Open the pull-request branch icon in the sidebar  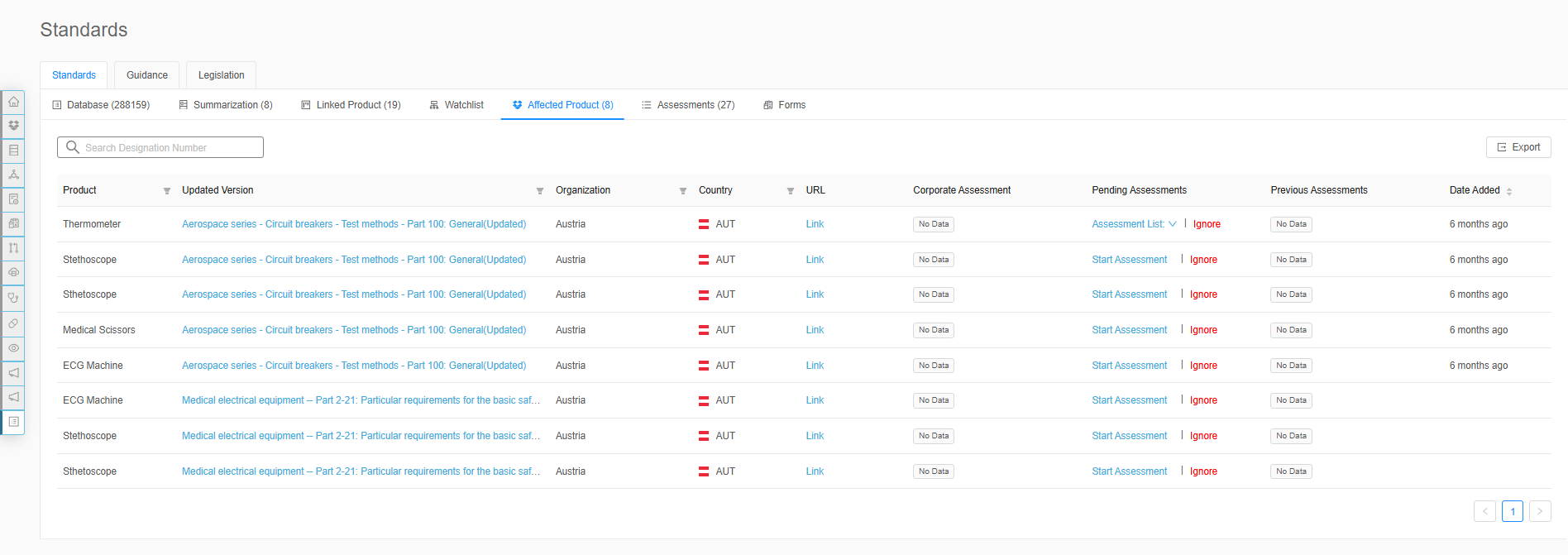pyautogui.click(x=13, y=248)
